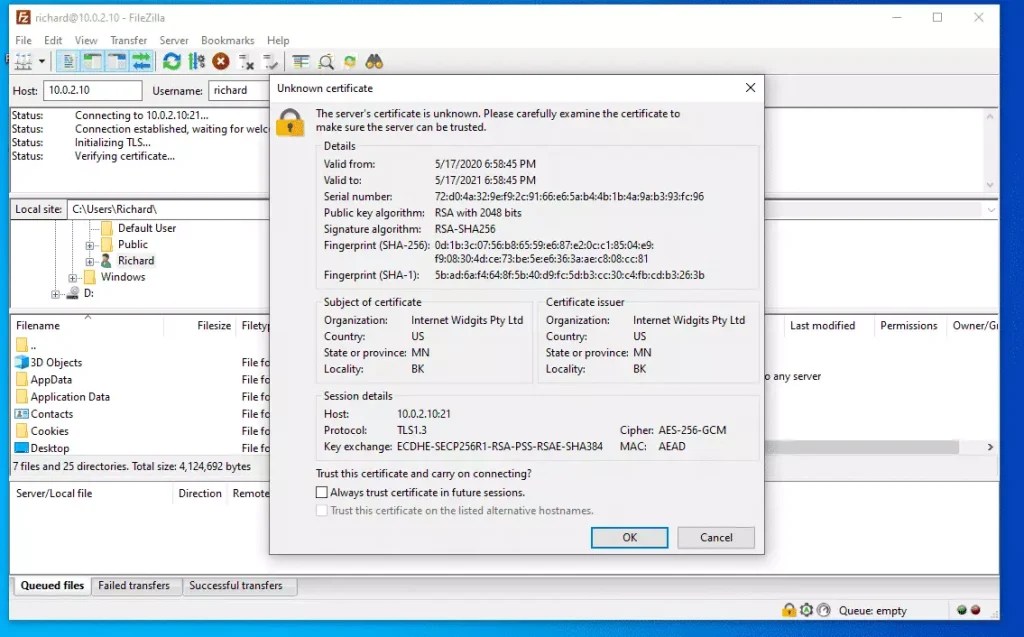Screen dimensions: 1024x637
Task: Click the reconnect to last server icon
Action: click(x=270, y=62)
